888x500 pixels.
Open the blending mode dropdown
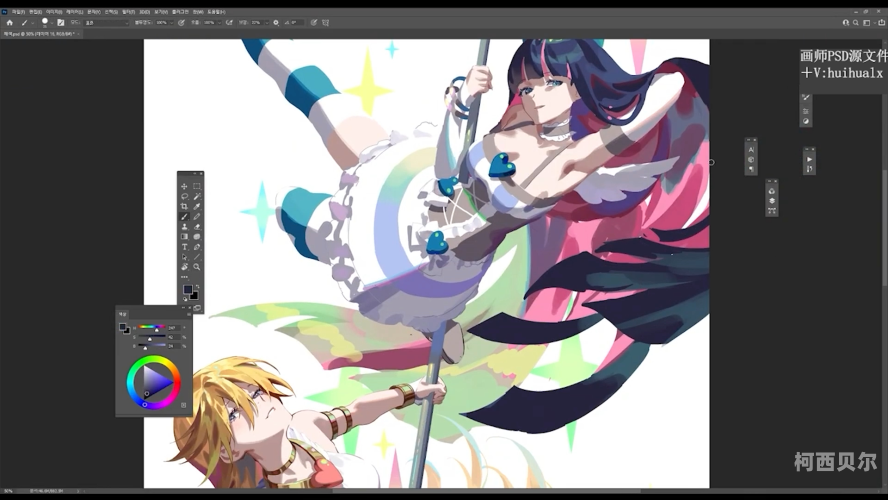pos(106,23)
